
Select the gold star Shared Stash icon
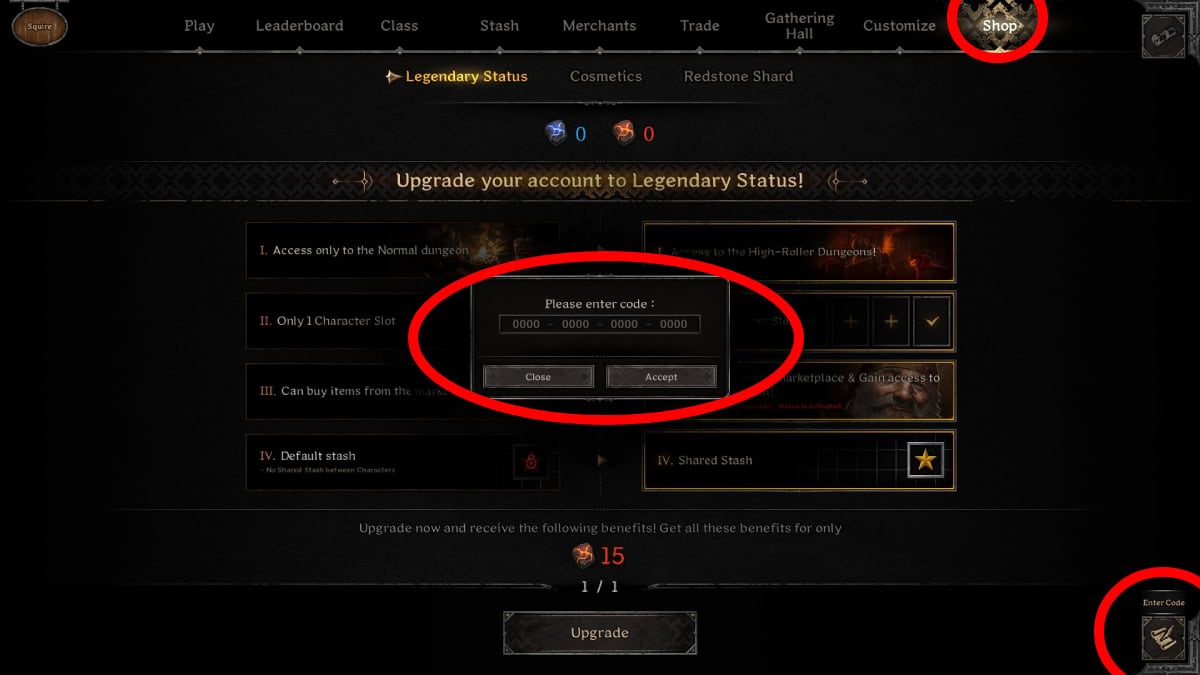coord(926,460)
